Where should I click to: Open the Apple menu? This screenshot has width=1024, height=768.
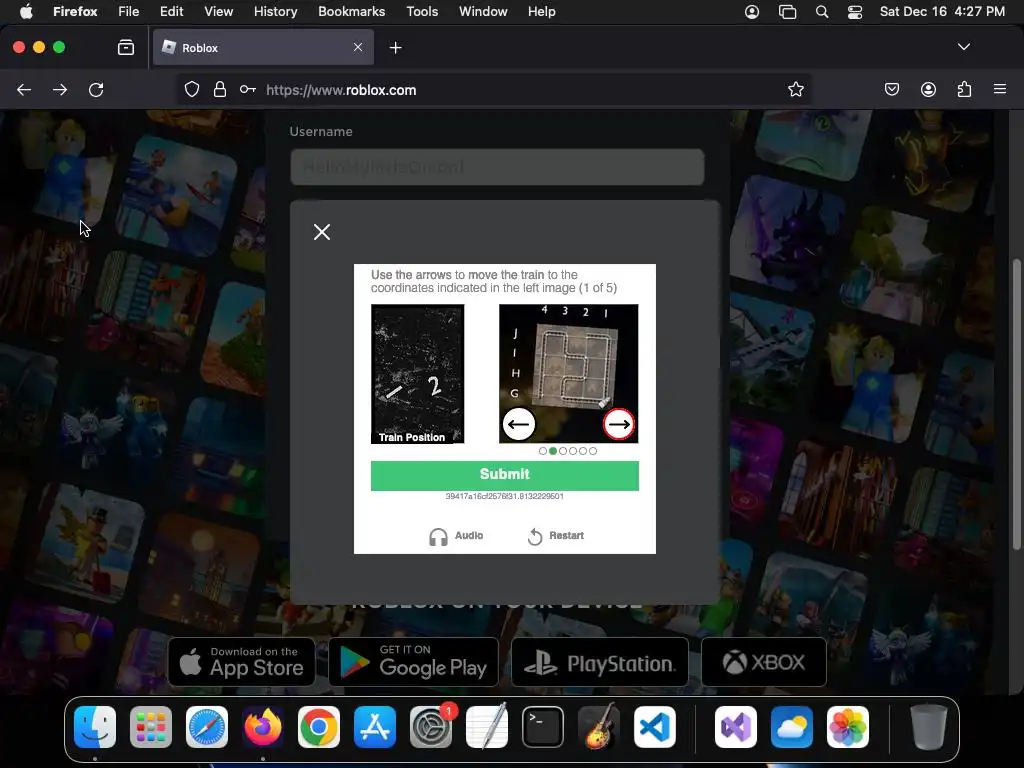click(25, 11)
